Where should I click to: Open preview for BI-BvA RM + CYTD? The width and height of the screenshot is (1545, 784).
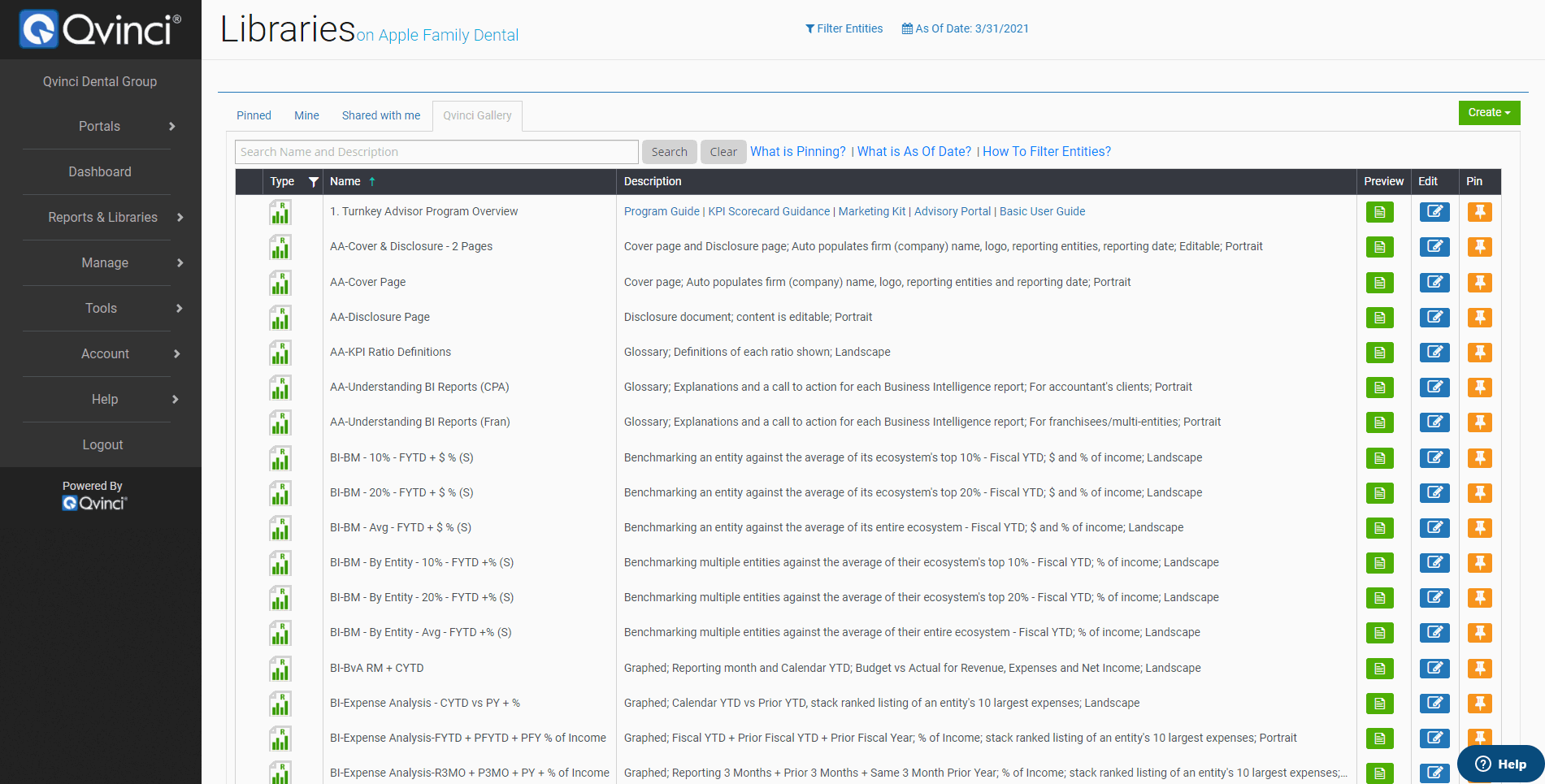point(1379,669)
